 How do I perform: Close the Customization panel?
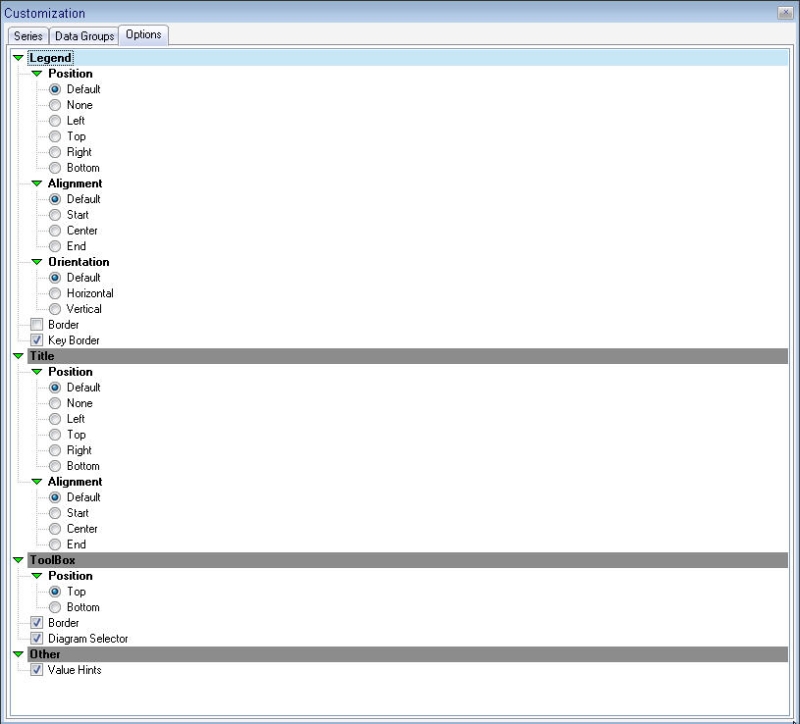point(786,13)
